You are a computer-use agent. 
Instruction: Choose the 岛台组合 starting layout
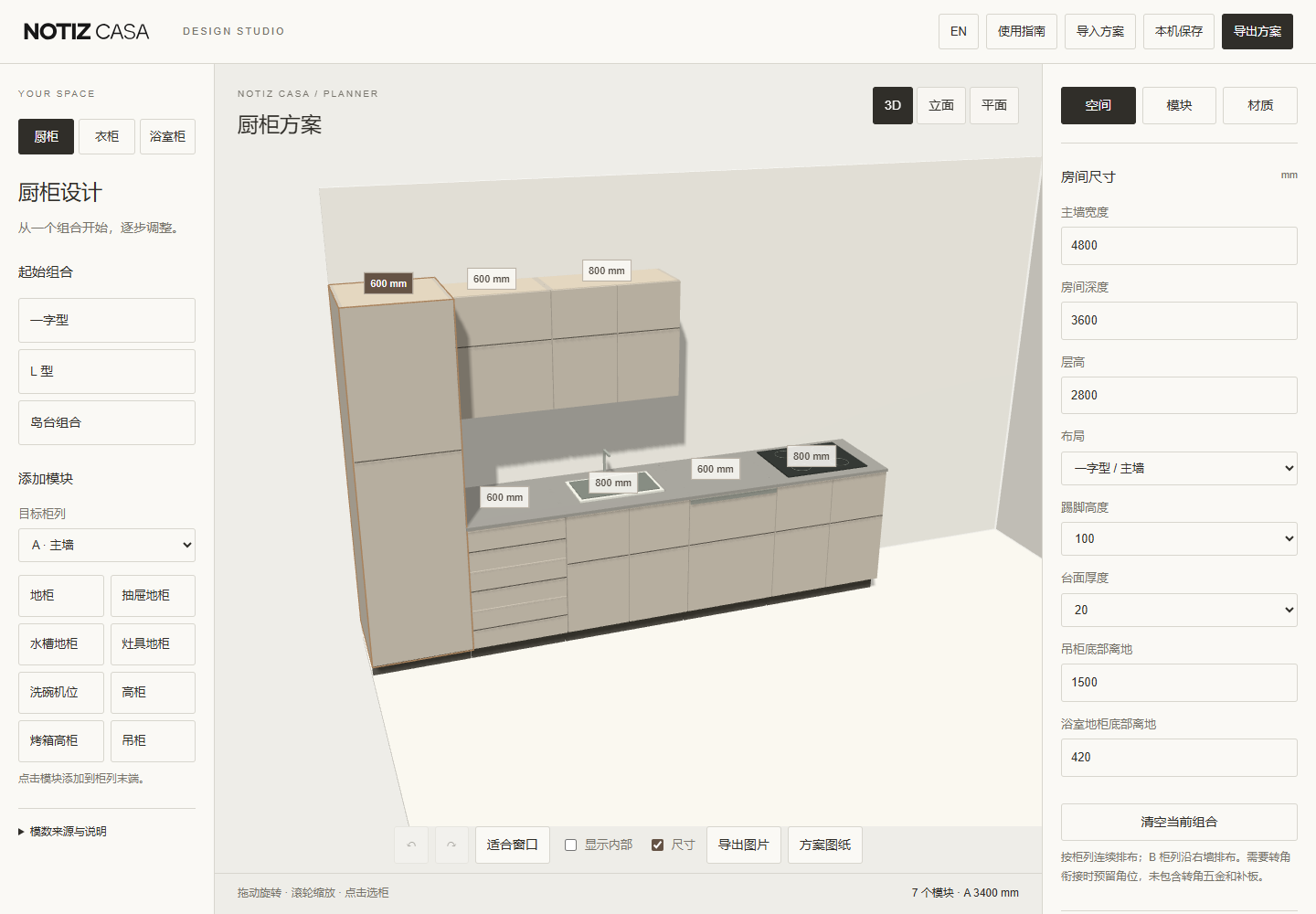107,423
